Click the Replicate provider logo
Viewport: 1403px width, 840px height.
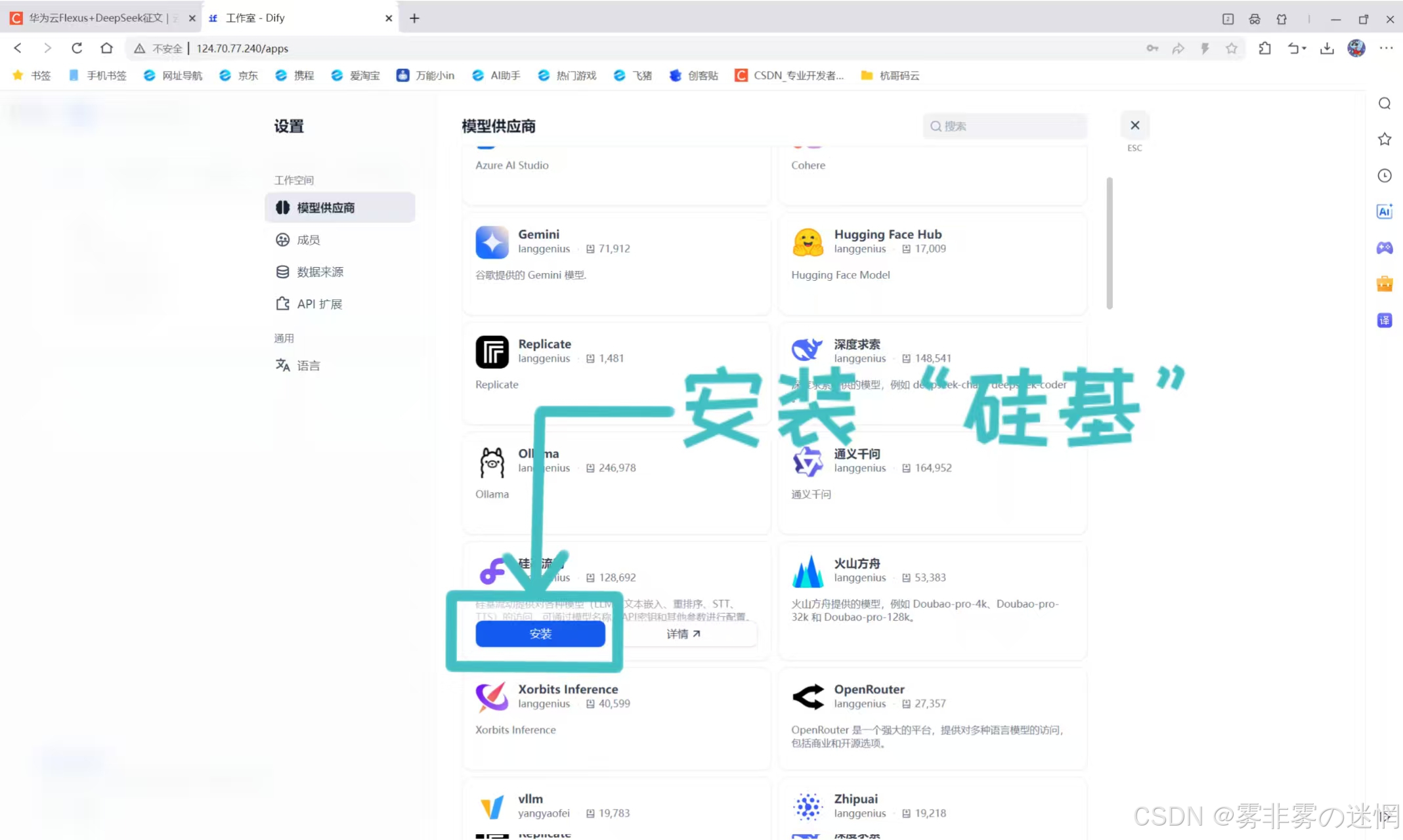pyautogui.click(x=492, y=352)
